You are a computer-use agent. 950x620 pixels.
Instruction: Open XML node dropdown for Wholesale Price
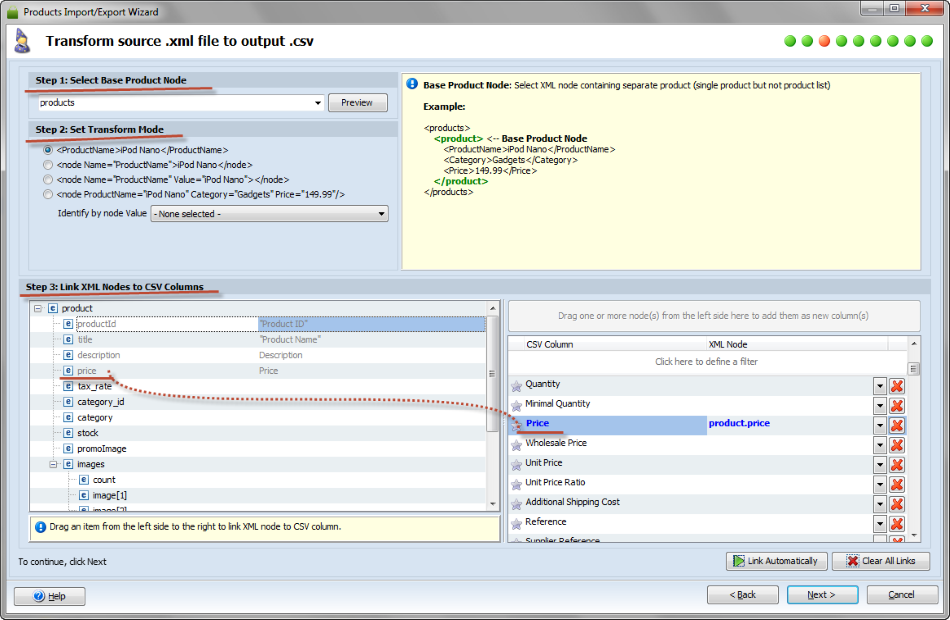[x=880, y=445]
